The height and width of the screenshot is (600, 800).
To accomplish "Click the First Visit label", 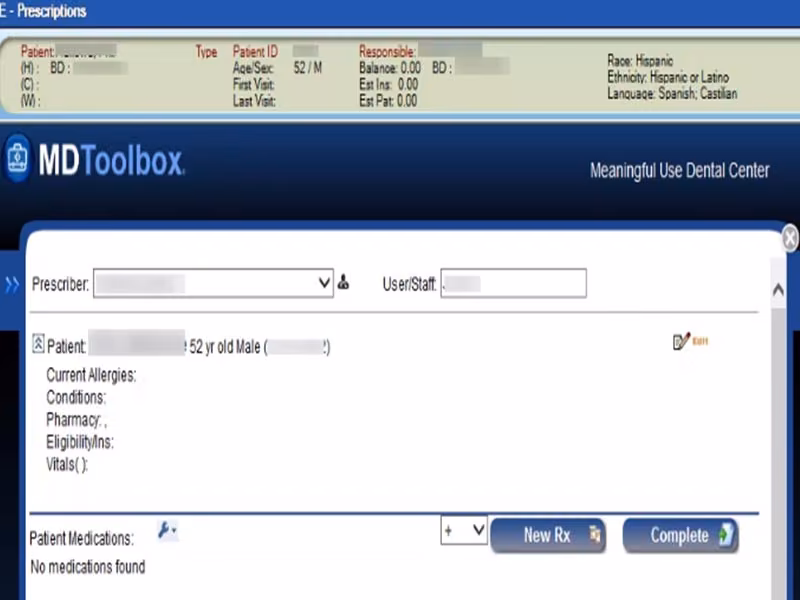I will [x=254, y=84].
